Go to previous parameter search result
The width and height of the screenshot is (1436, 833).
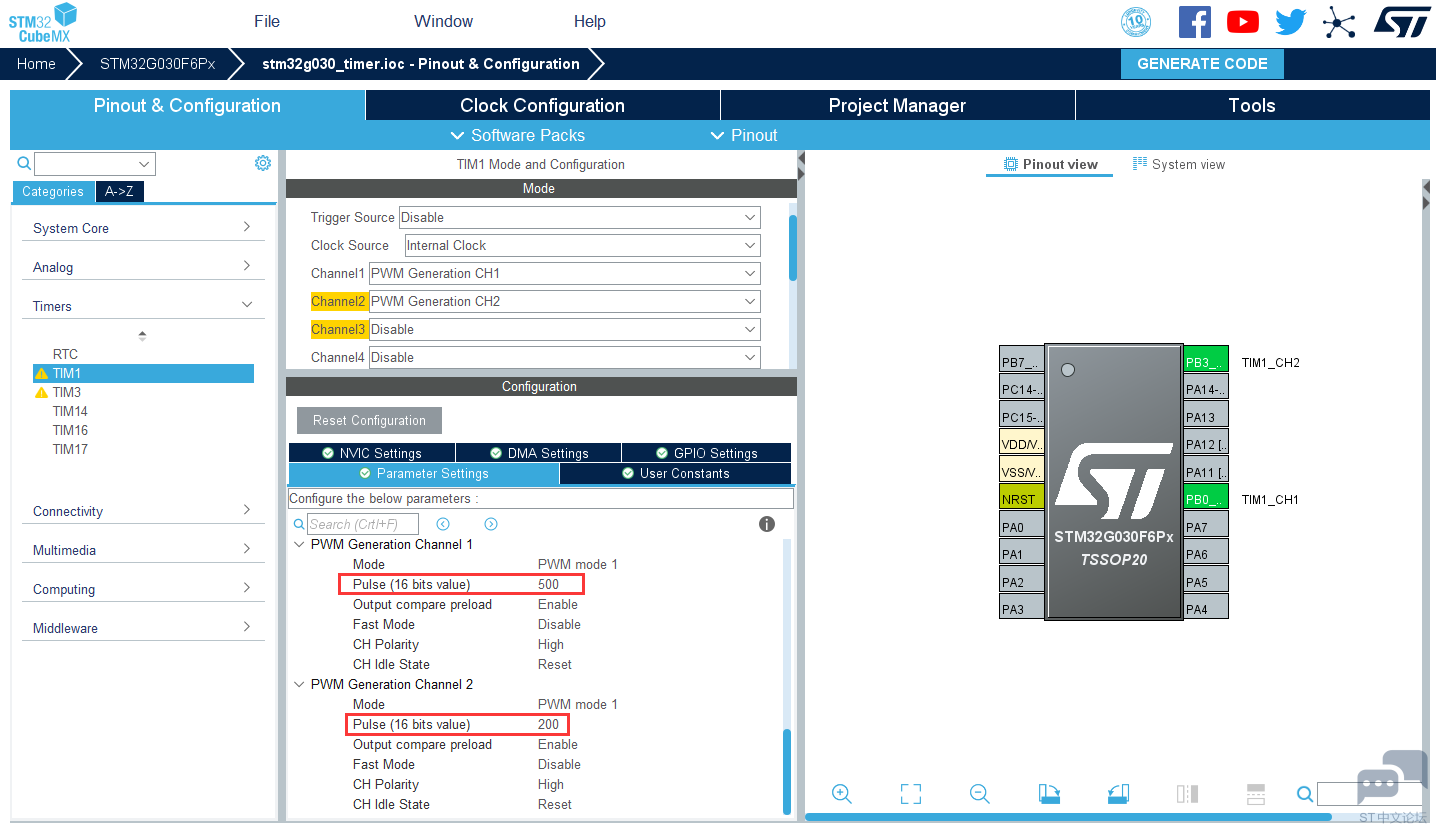tap(443, 524)
